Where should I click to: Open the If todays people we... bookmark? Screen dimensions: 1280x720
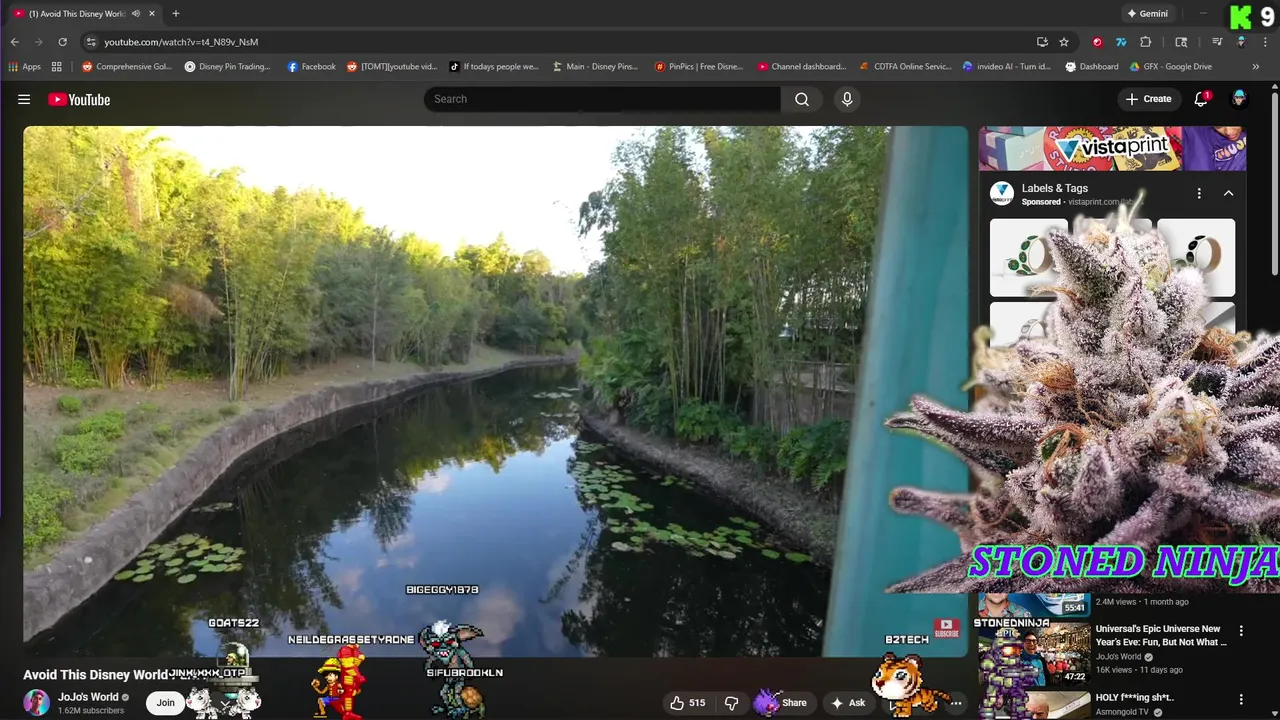[494, 67]
